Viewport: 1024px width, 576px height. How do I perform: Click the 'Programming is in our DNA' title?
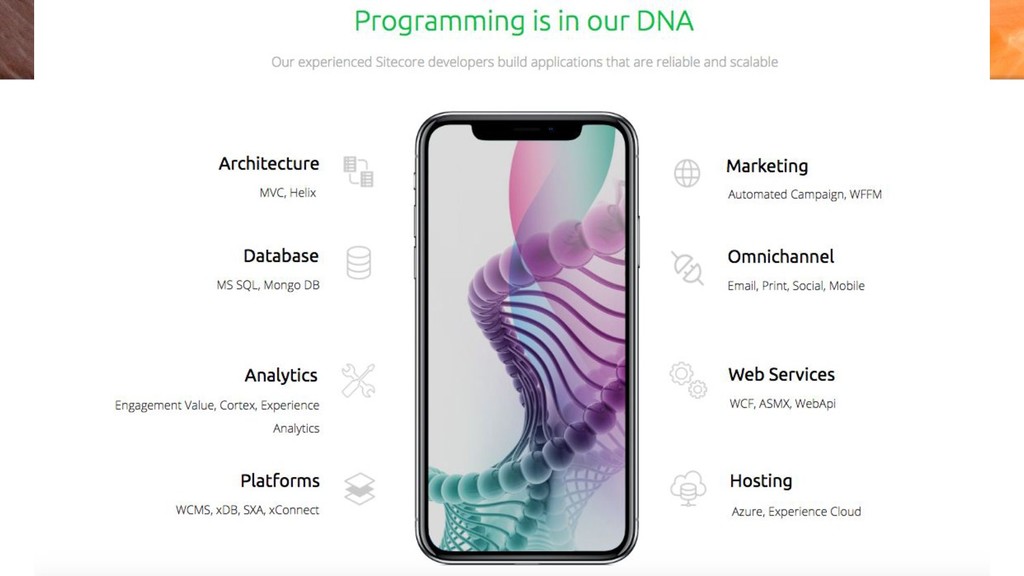(524, 21)
